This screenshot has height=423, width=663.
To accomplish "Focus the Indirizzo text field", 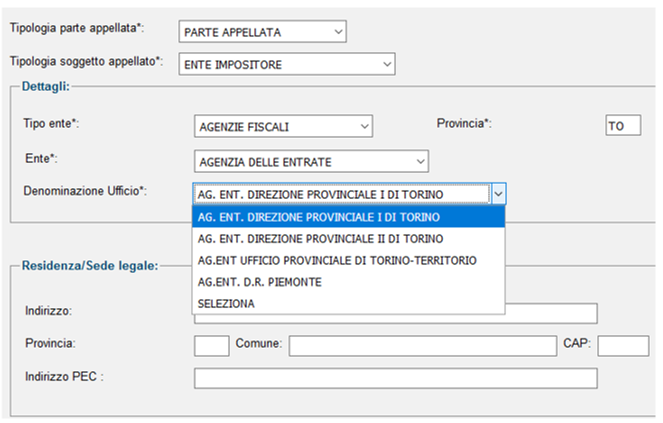I will (x=551, y=314).
